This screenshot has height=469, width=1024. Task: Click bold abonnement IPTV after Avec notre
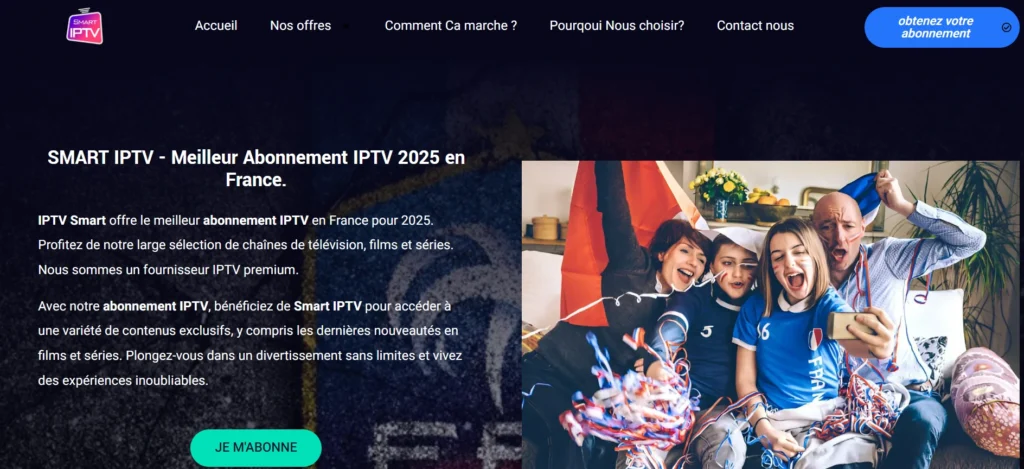[155, 305]
